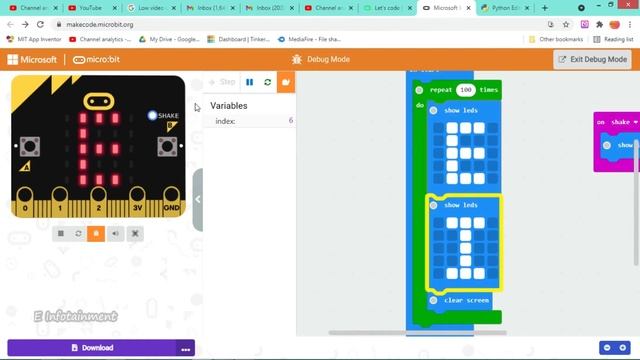Switch to the Python Ed tab
Image resolution: width=640 pixels, height=360 pixels.
click(x=505, y=8)
